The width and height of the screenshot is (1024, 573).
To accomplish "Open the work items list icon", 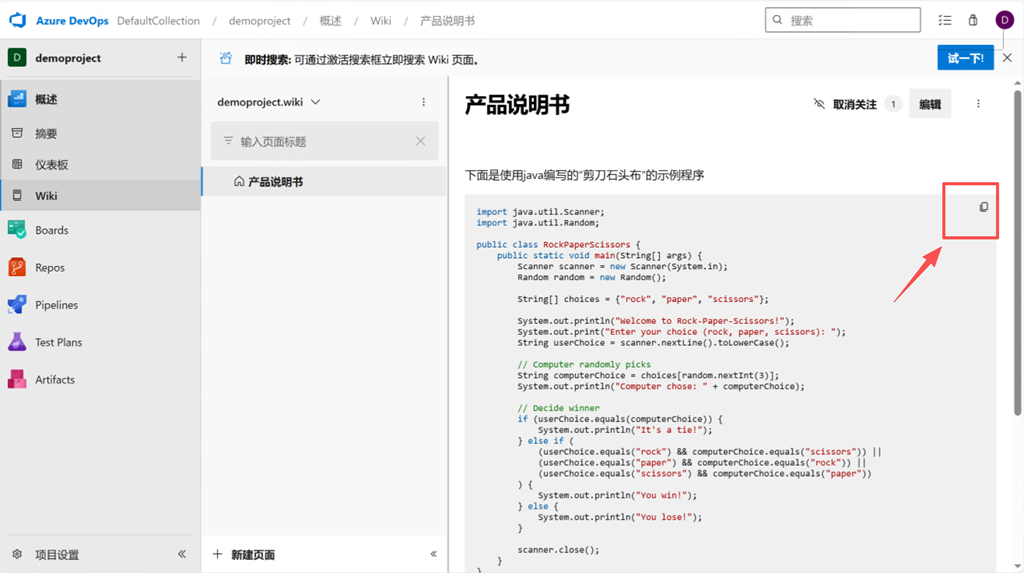I will pos(944,20).
